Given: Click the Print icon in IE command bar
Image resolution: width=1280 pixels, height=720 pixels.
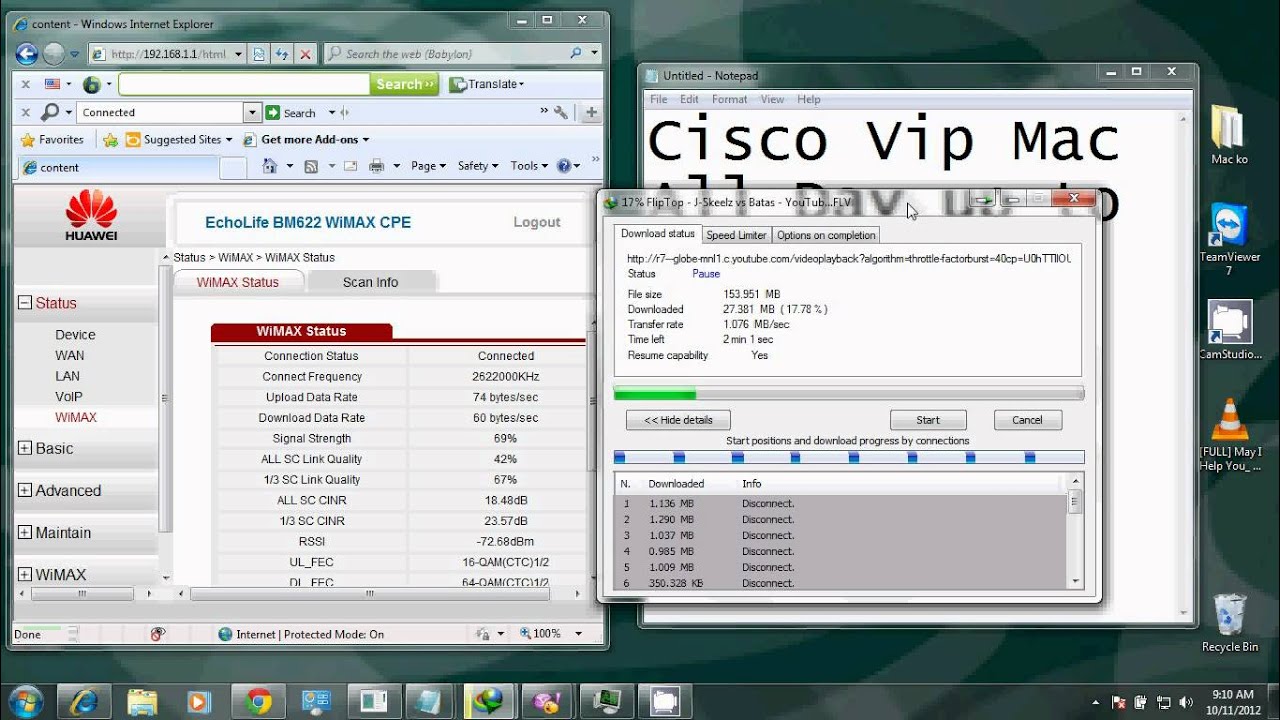Looking at the screenshot, I should pos(377,166).
